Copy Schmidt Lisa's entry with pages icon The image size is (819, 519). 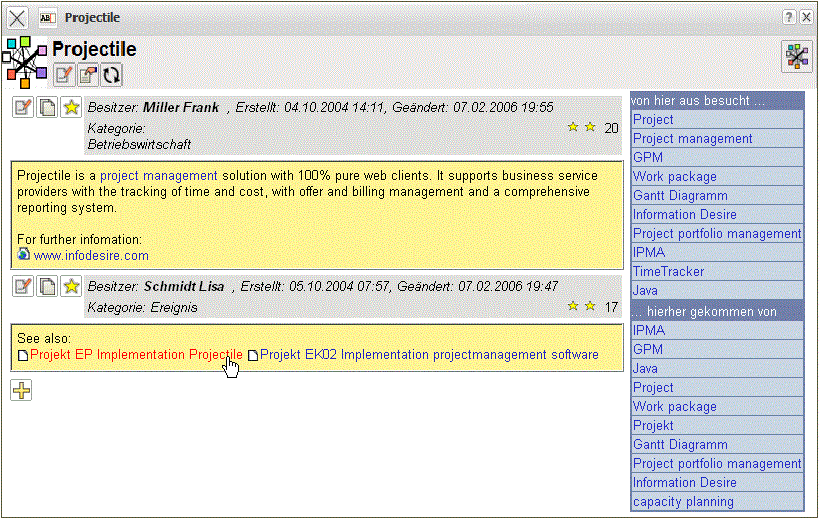[47, 286]
